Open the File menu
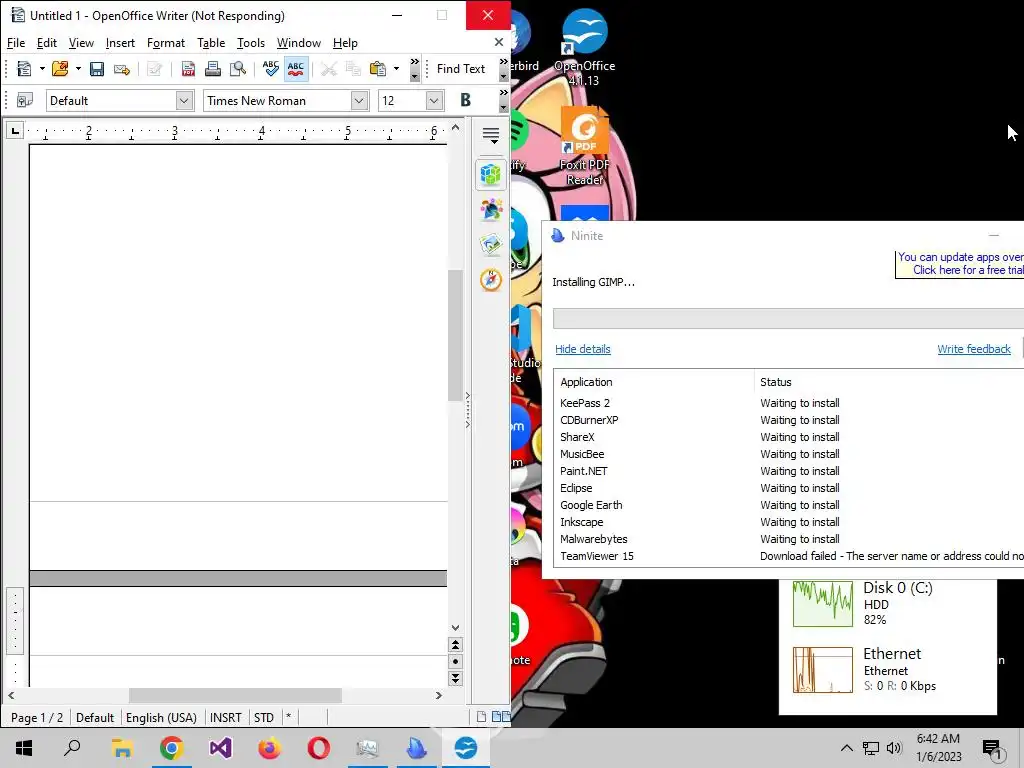Image resolution: width=1024 pixels, height=768 pixels. [x=16, y=43]
